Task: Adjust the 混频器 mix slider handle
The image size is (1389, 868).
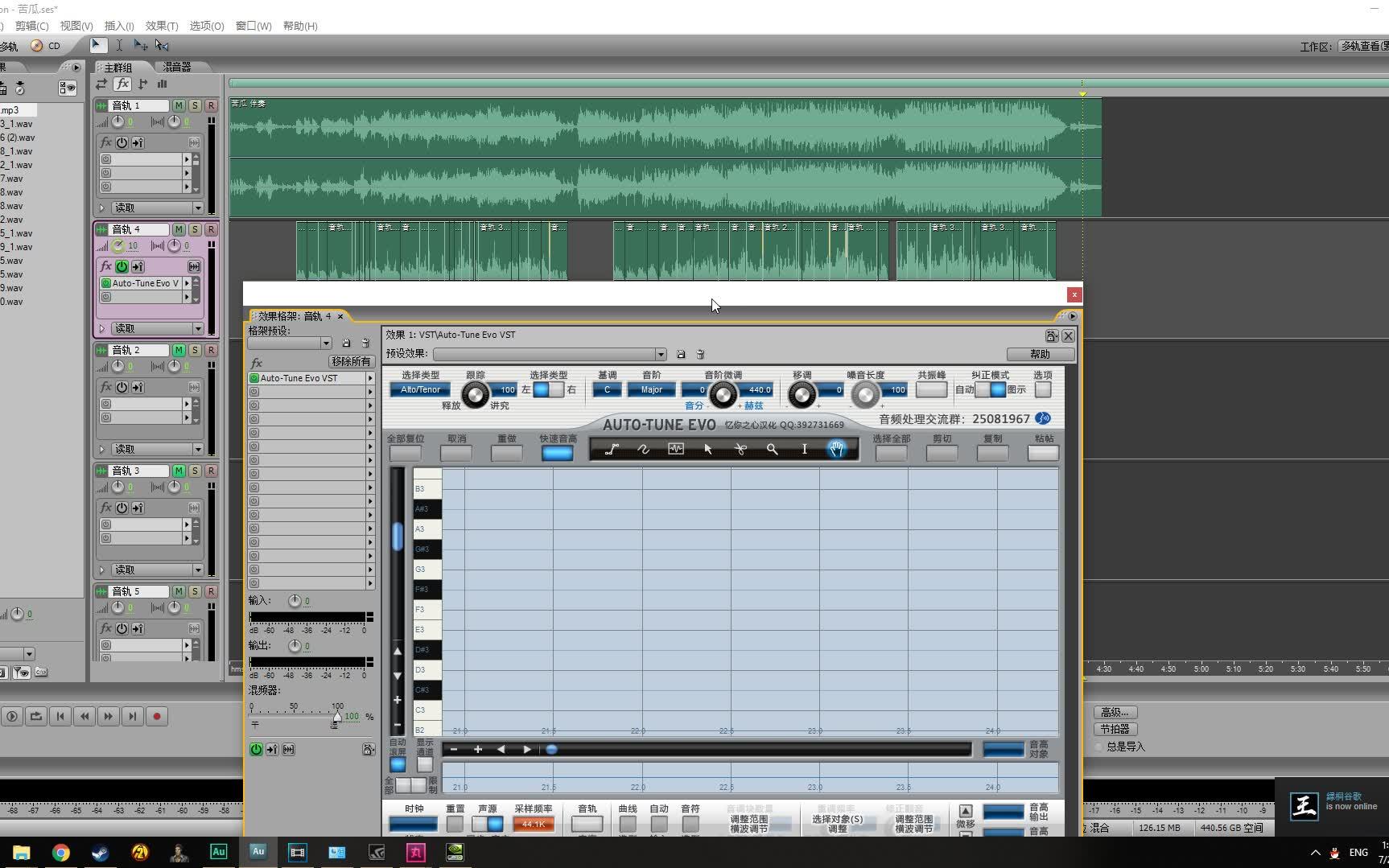Action: [x=336, y=717]
